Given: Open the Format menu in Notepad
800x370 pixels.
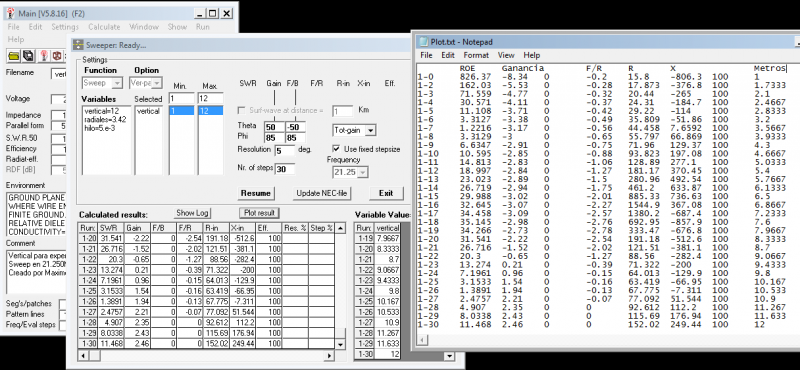Looking at the screenshot, I should pos(476,55).
